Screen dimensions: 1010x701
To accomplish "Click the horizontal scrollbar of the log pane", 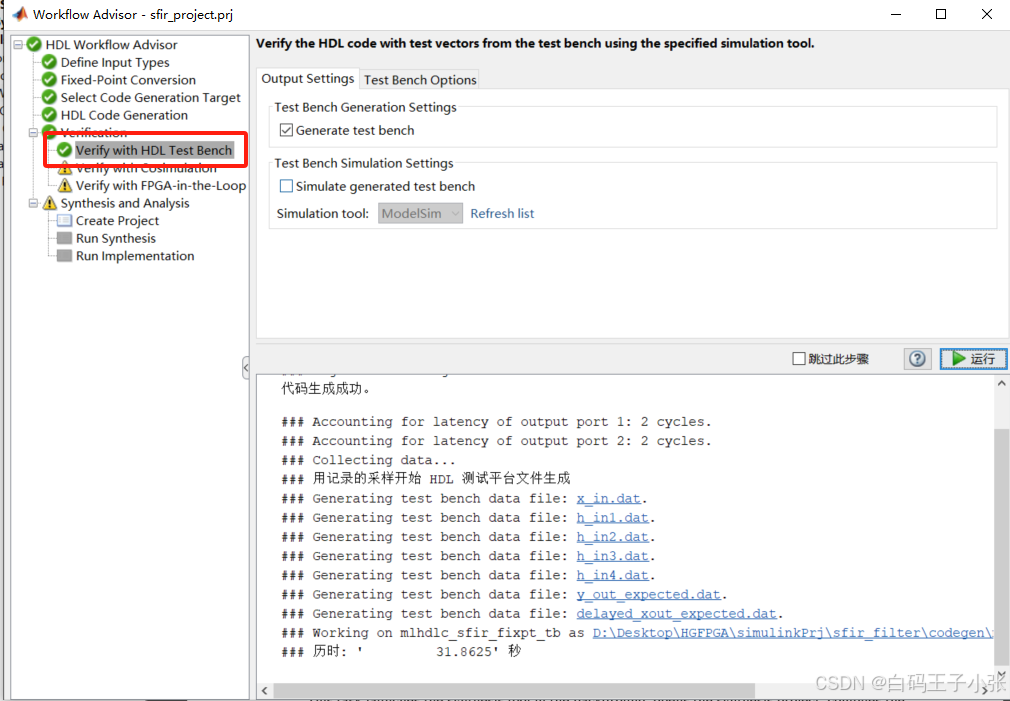I will [x=513, y=690].
